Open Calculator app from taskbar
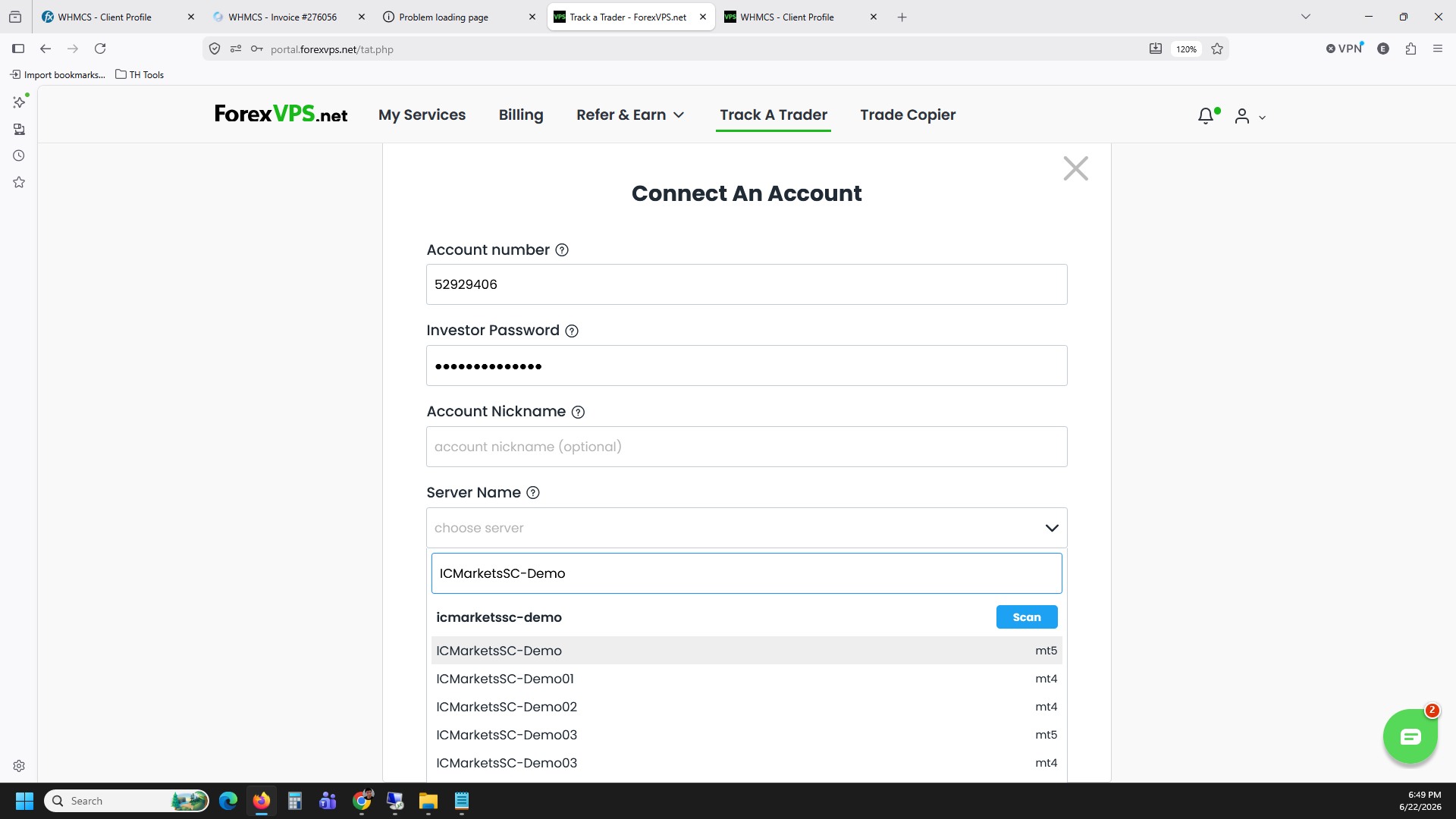Viewport: 1456px width, 819px height. point(295,801)
